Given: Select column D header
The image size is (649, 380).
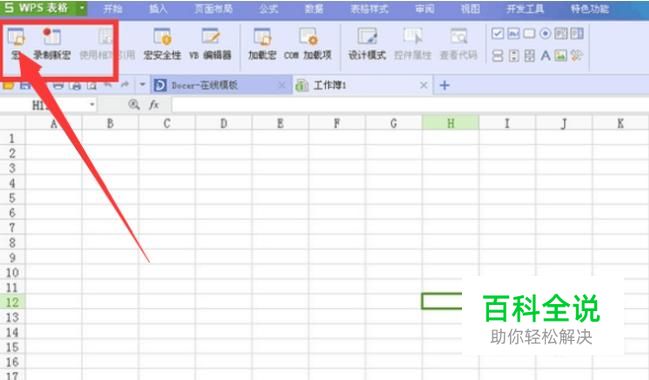Looking at the screenshot, I should coord(224,123).
